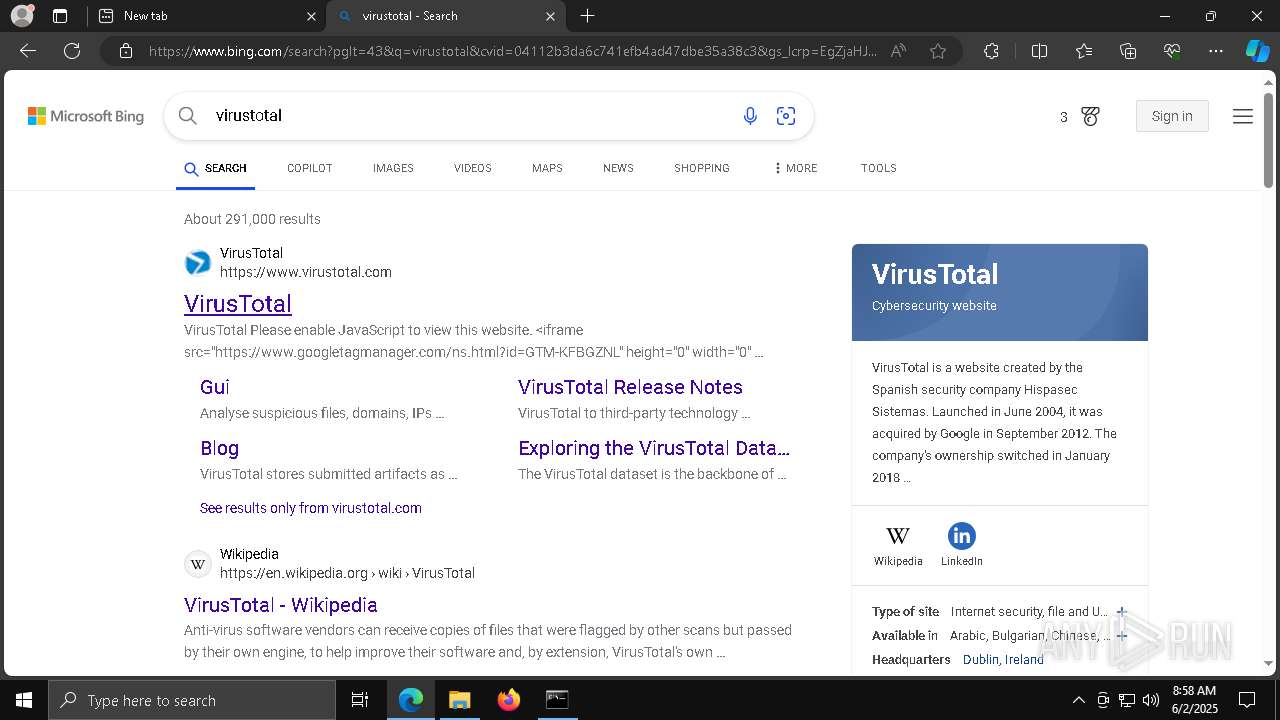Viewport: 1280px width, 720px height.
Task: Select the COPILOT search tab
Action: tap(309, 168)
